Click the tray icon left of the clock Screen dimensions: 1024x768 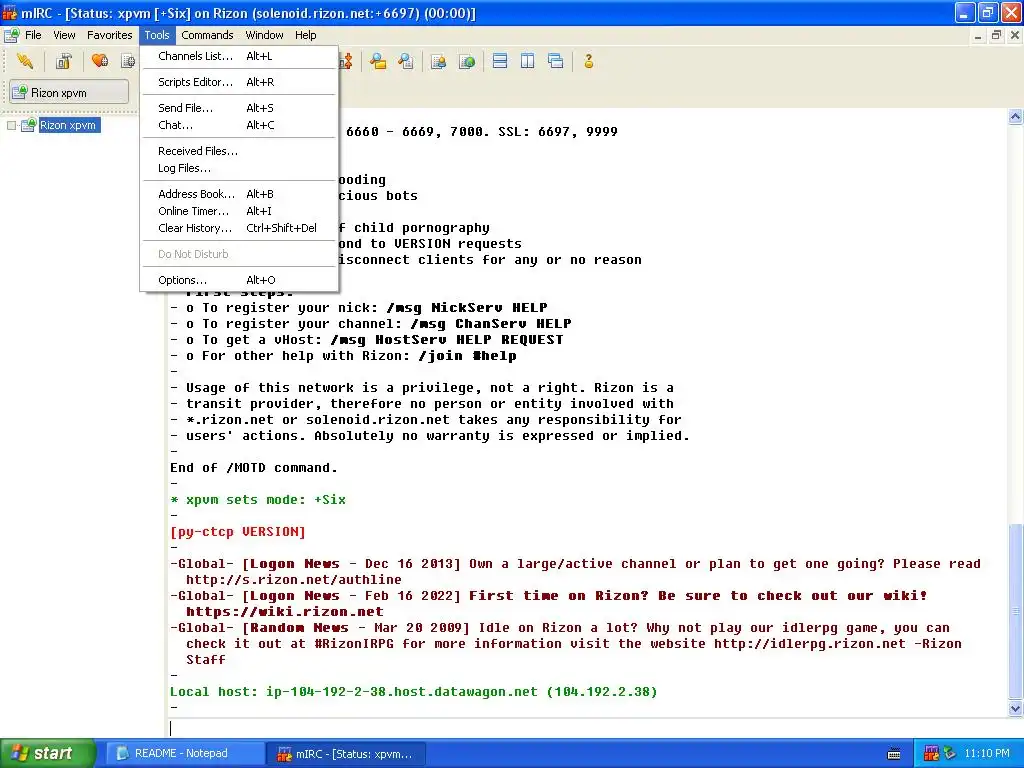pos(950,754)
